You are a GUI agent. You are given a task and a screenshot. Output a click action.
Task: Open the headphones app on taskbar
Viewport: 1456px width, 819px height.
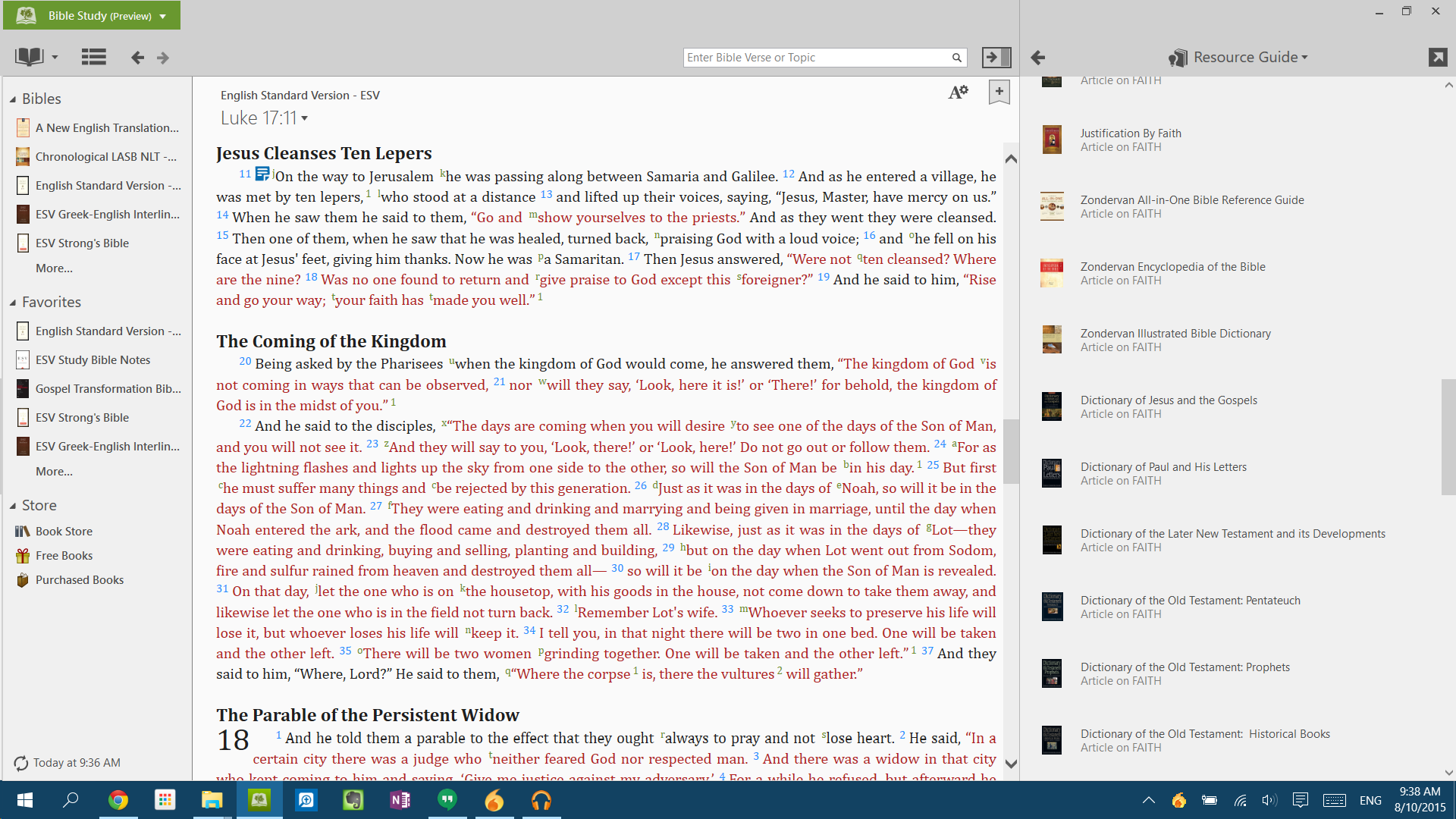click(x=541, y=800)
